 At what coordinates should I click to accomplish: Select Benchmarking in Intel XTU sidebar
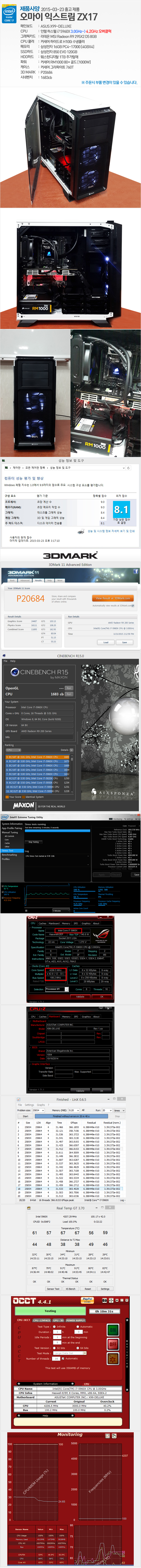click(9, 855)
